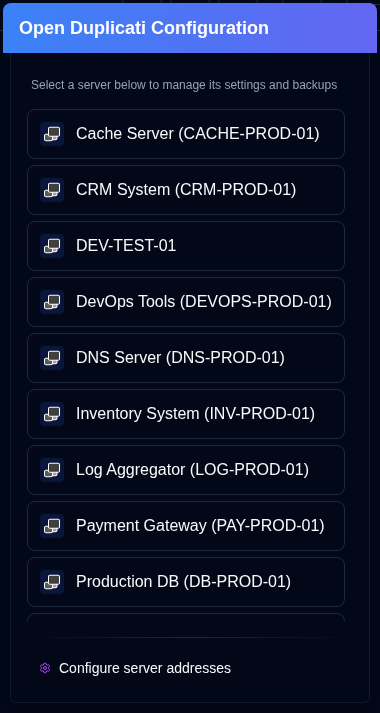The image size is (380, 713).
Task: Open DevOps Tools (DEVOPS-PROD-01)
Action: [186, 301]
